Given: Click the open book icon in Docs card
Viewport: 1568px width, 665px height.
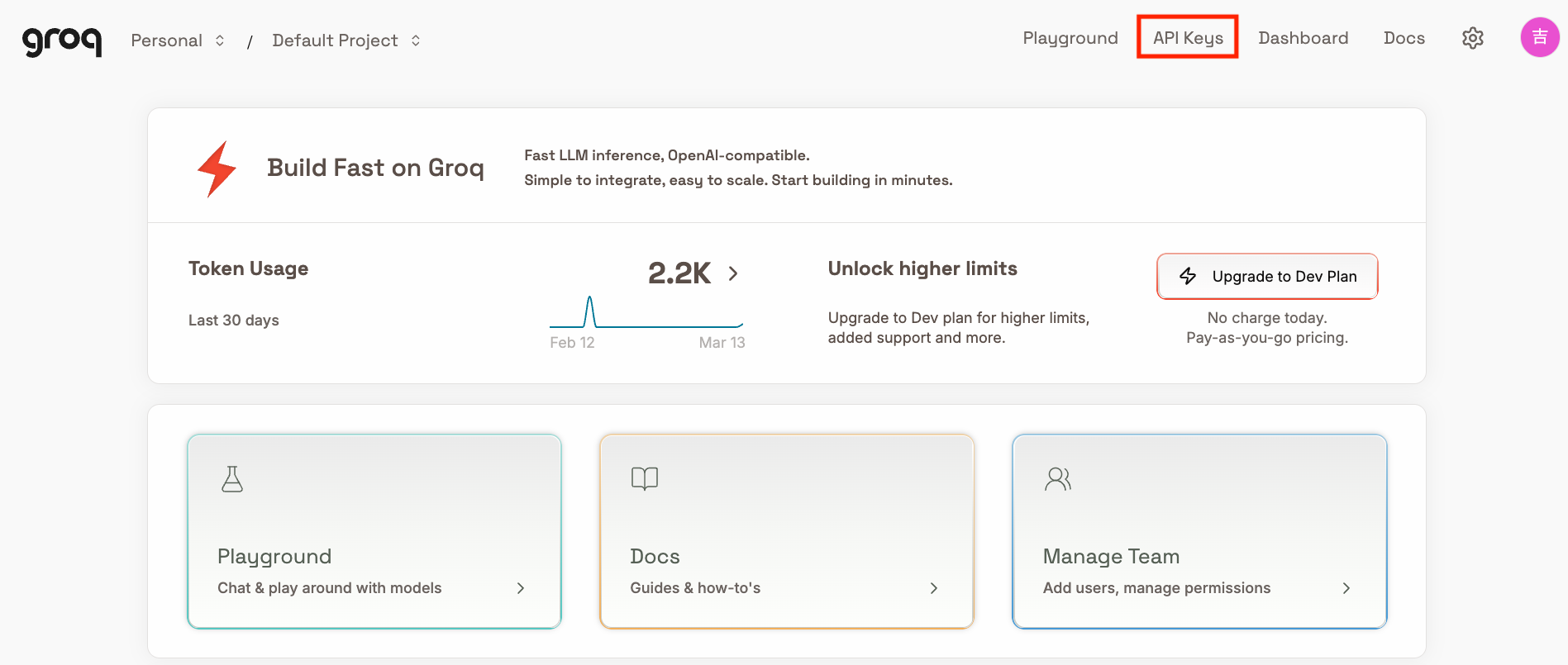Looking at the screenshot, I should click(x=644, y=478).
